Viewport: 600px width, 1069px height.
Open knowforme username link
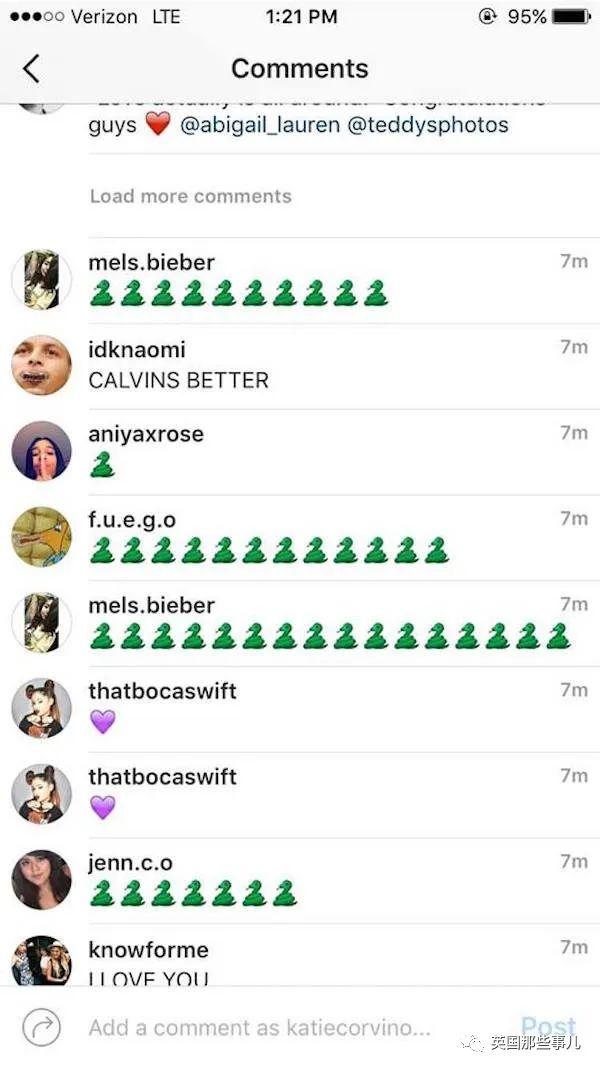[149, 949]
